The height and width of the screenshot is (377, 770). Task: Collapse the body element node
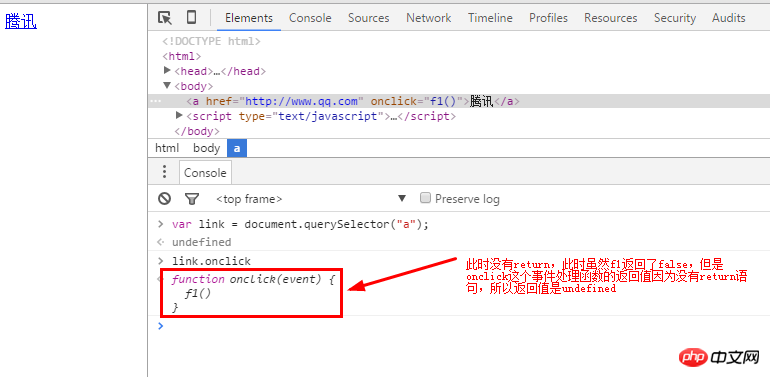tap(167, 86)
